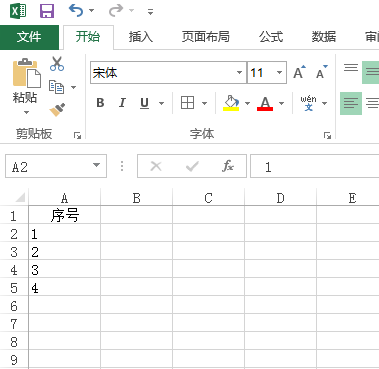Open underline style dropdown arrow
The width and height of the screenshot is (379, 369).
click(x=161, y=103)
